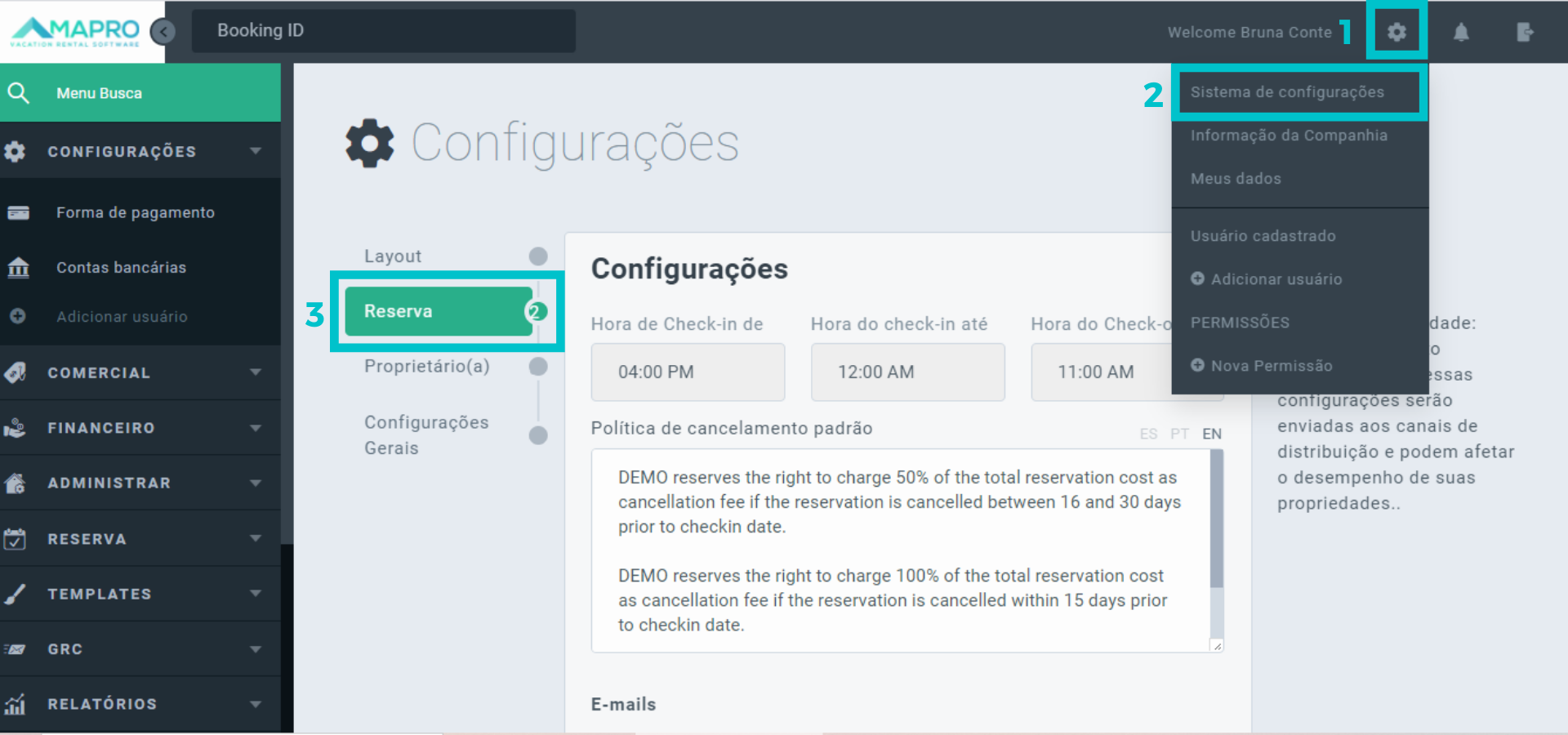Open the notifications bell icon

pyautogui.click(x=1461, y=32)
